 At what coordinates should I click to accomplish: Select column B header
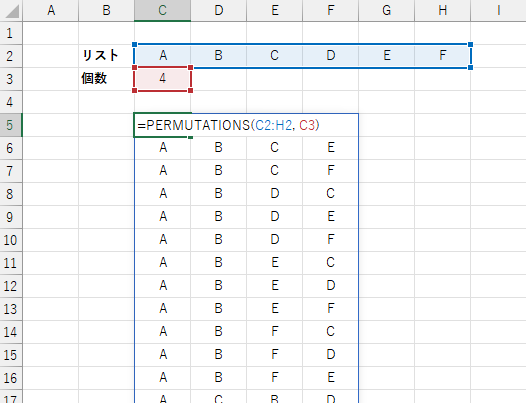tap(106, 10)
